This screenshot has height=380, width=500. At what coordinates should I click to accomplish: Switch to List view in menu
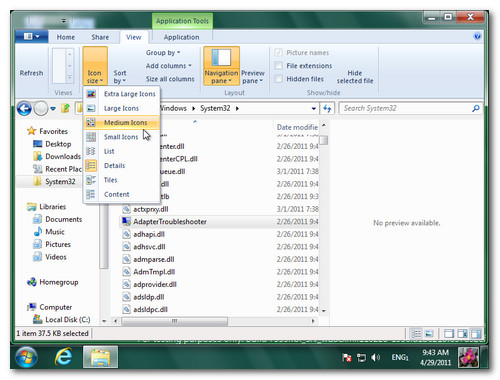(x=122, y=151)
